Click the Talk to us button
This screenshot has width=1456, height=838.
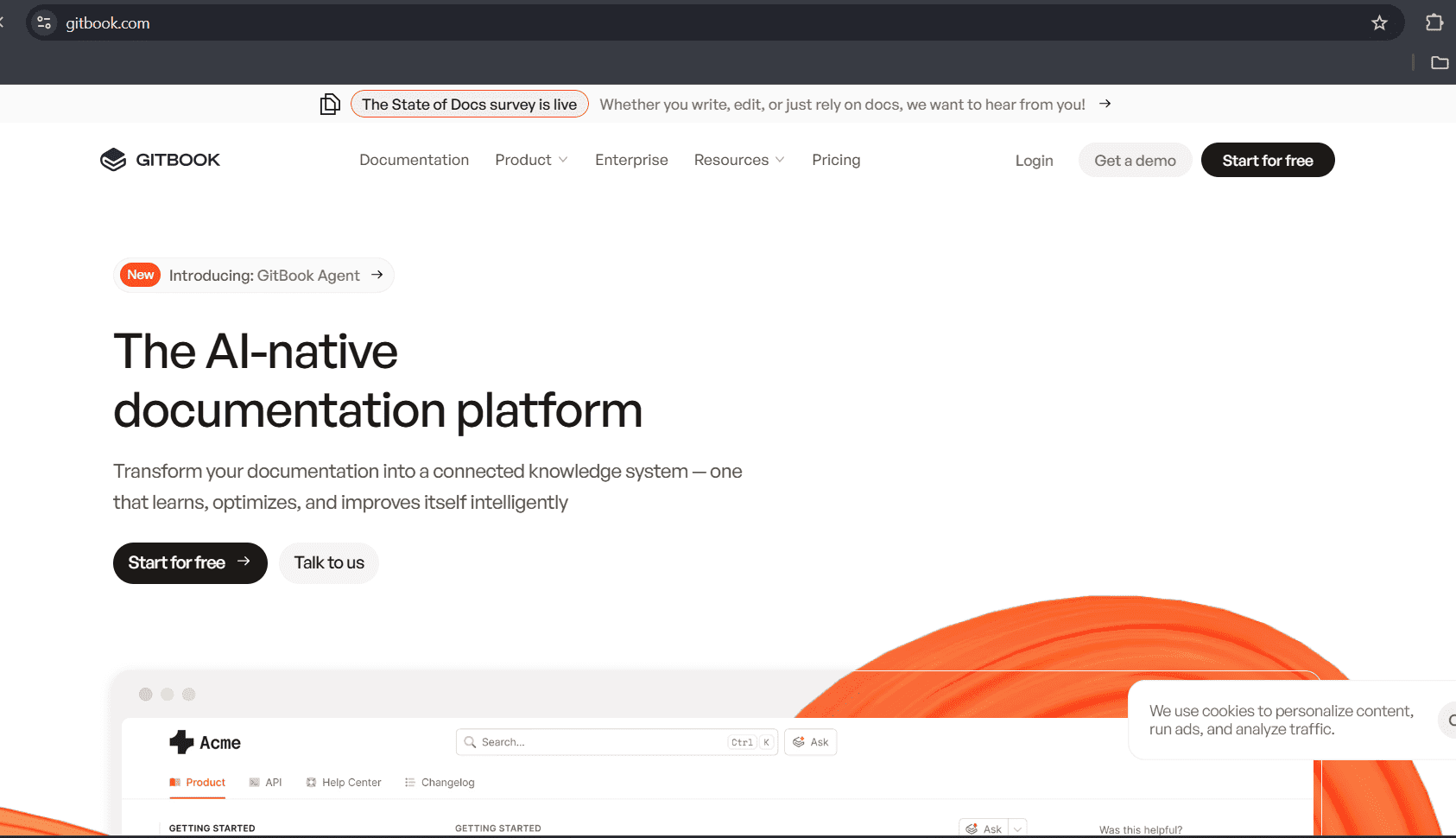point(329,563)
